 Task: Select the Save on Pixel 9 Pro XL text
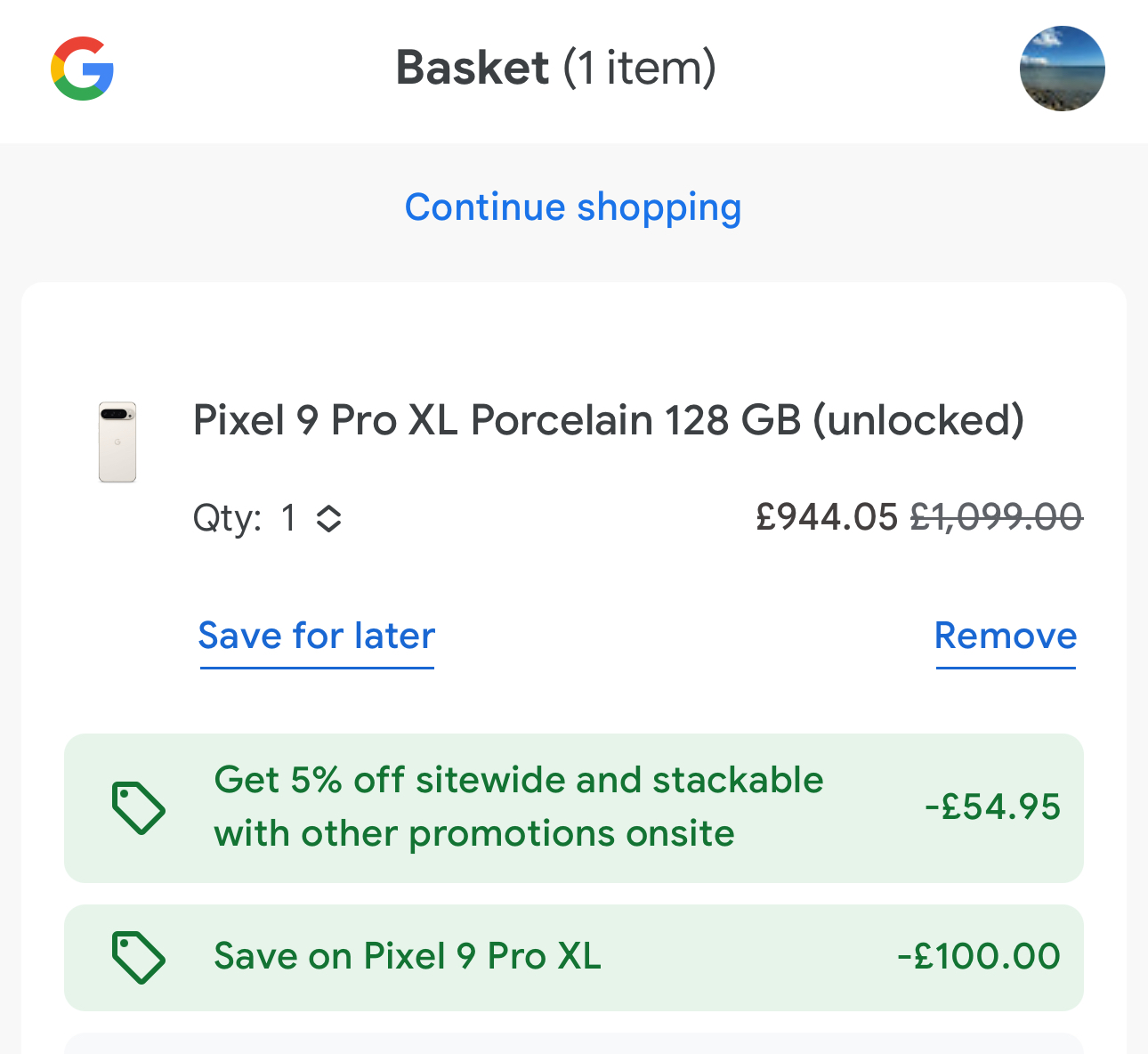point(408,957)
